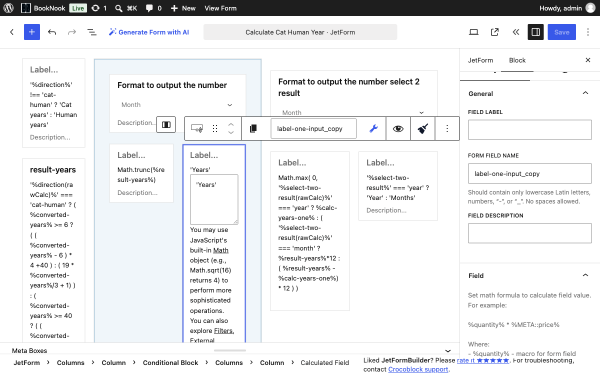
Task: Open the BookNook site menu
Action: 43,8
